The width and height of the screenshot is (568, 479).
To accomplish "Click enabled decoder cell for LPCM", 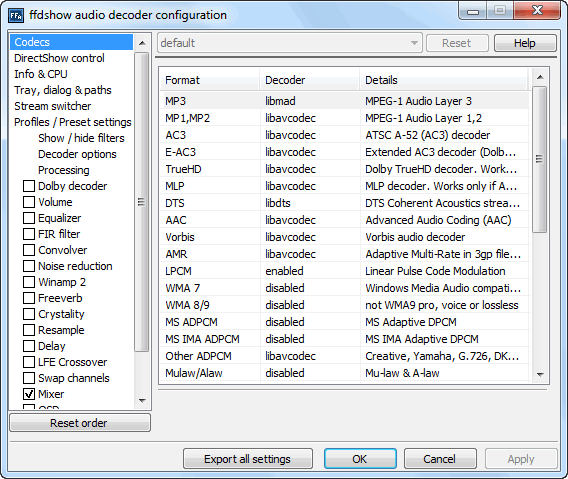I will (310, 271).
